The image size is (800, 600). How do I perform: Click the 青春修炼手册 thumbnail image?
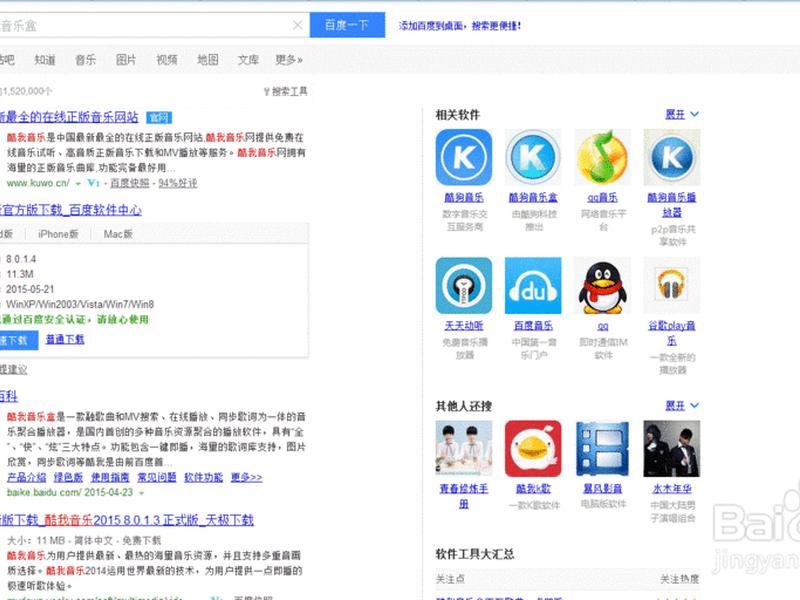464,449
